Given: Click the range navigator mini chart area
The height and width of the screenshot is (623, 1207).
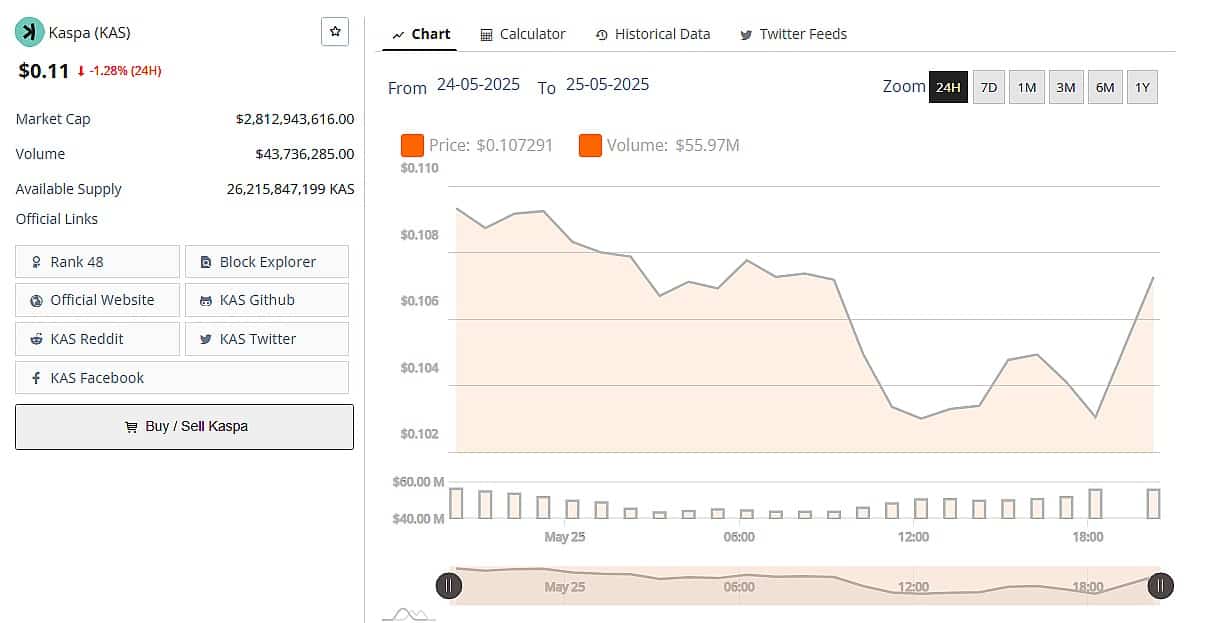Looking at the screenshot, I should click(805, 586).
